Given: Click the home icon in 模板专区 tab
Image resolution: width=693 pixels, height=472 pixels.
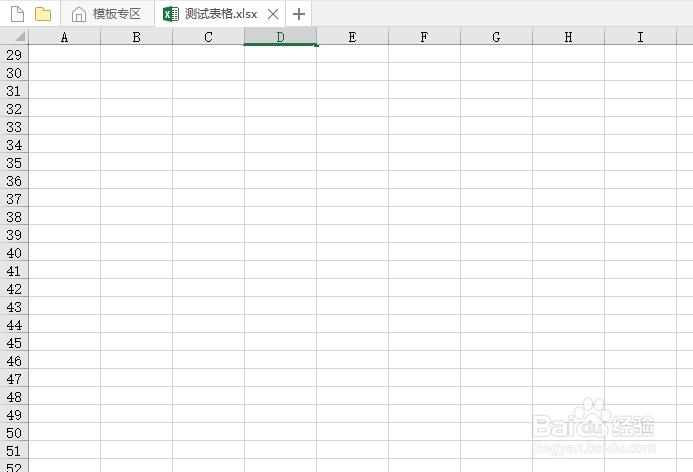Looking at the screenshot, I should [x=79, y=14].
